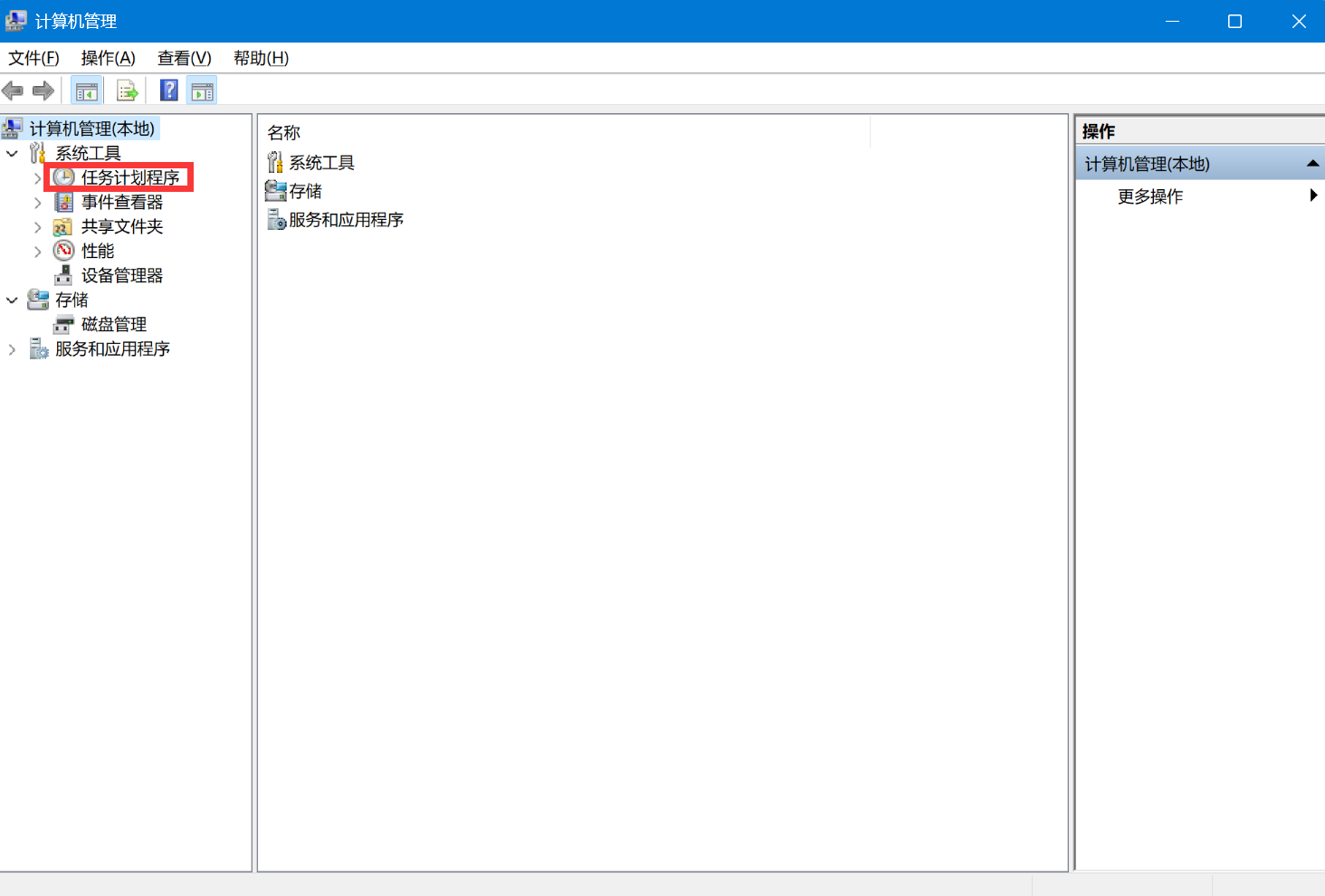
Task: Minimize the 计算机管理 window
Action: [1172, 21]
